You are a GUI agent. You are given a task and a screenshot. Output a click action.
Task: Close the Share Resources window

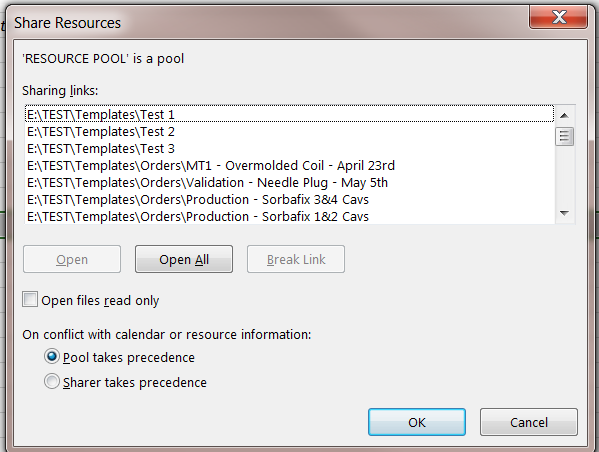coord(559,17)
